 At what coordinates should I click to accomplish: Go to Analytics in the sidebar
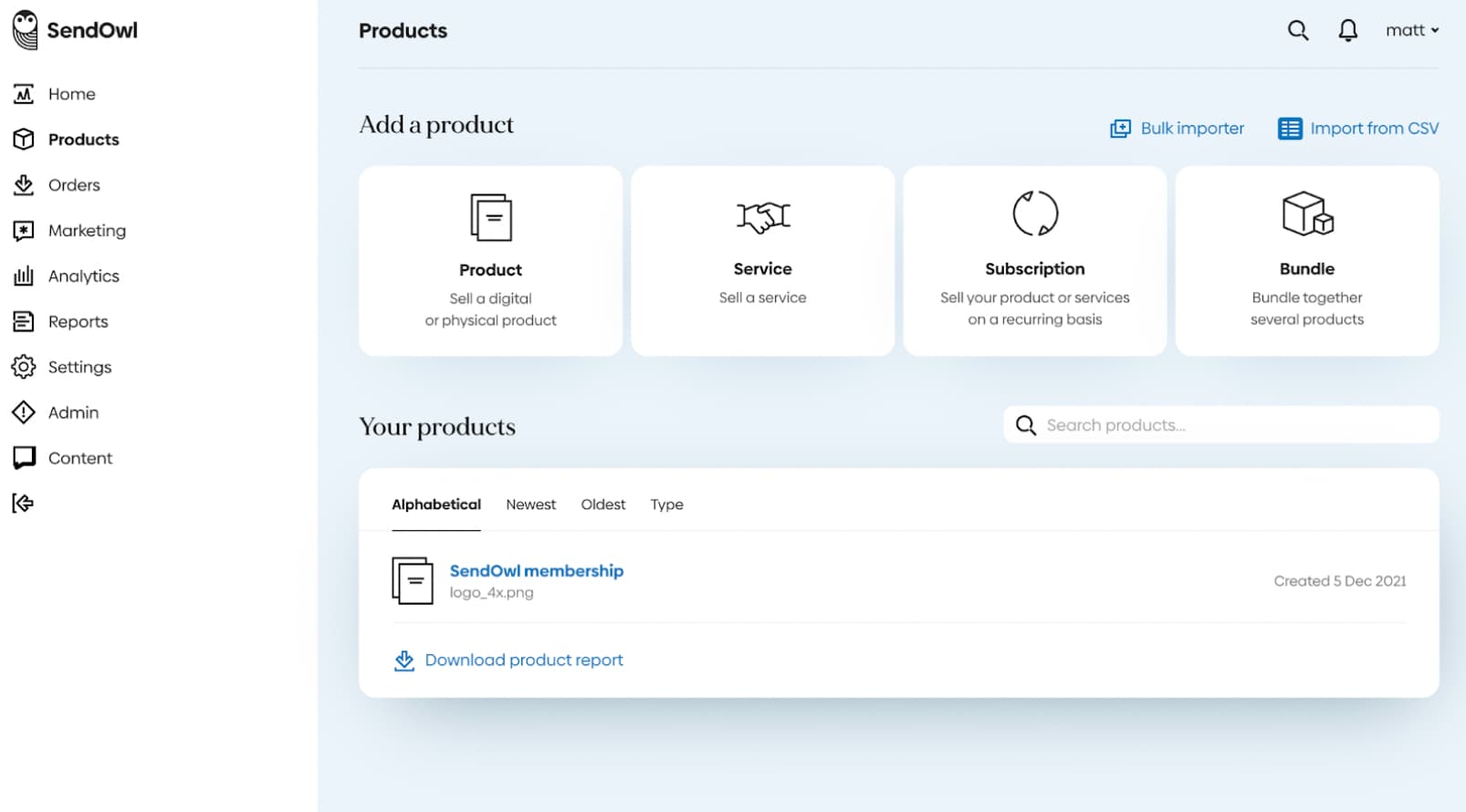pyautogui.click(x=83, y=276)
